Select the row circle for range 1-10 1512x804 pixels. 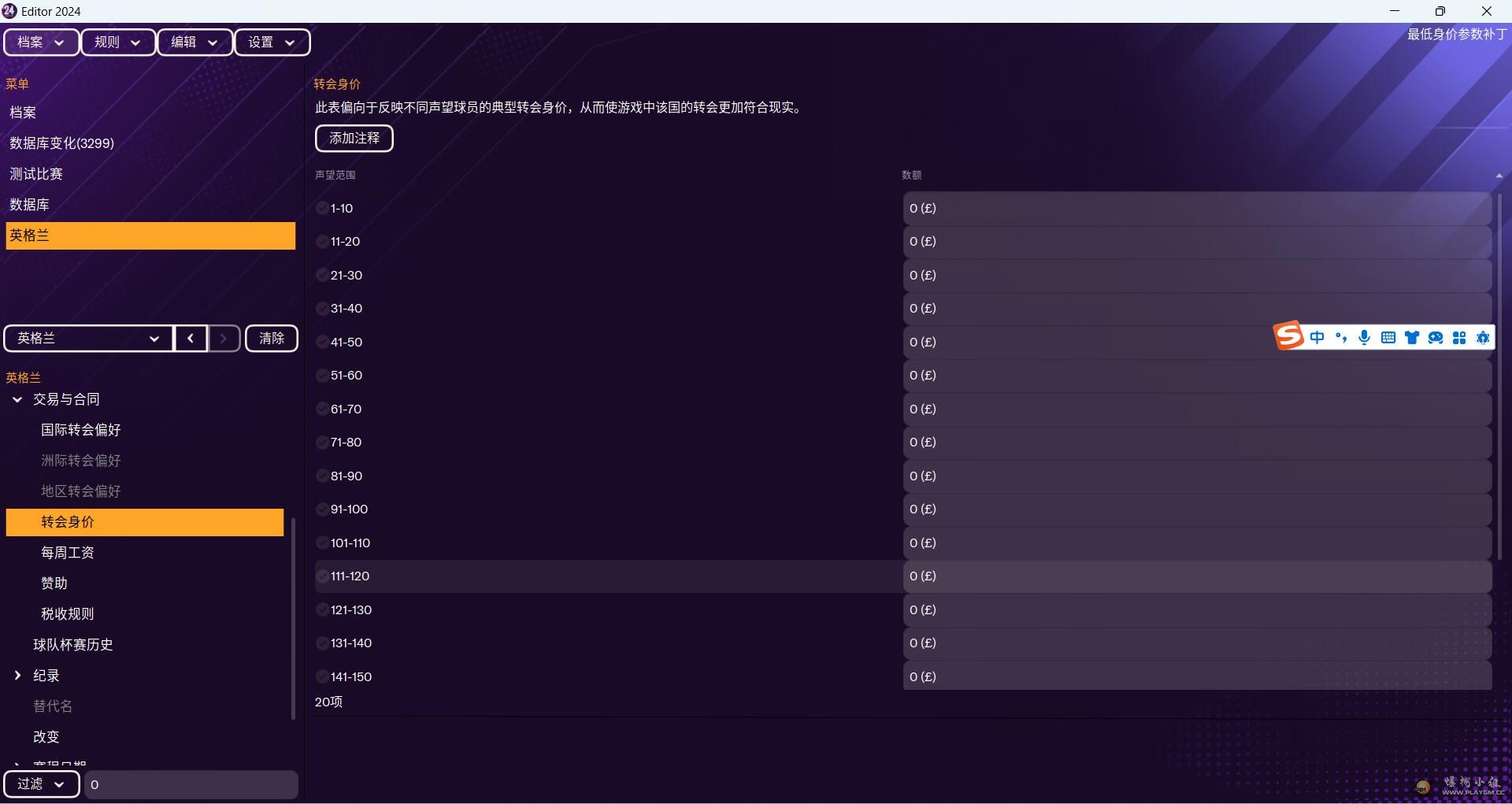pyautogui.click(x=322, y=209)
